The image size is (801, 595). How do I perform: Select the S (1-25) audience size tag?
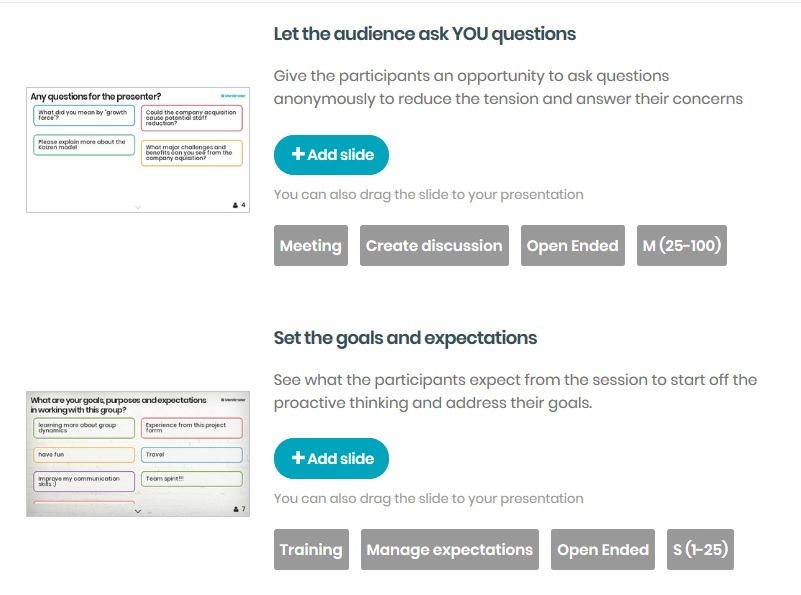click(x=700, y=550)
